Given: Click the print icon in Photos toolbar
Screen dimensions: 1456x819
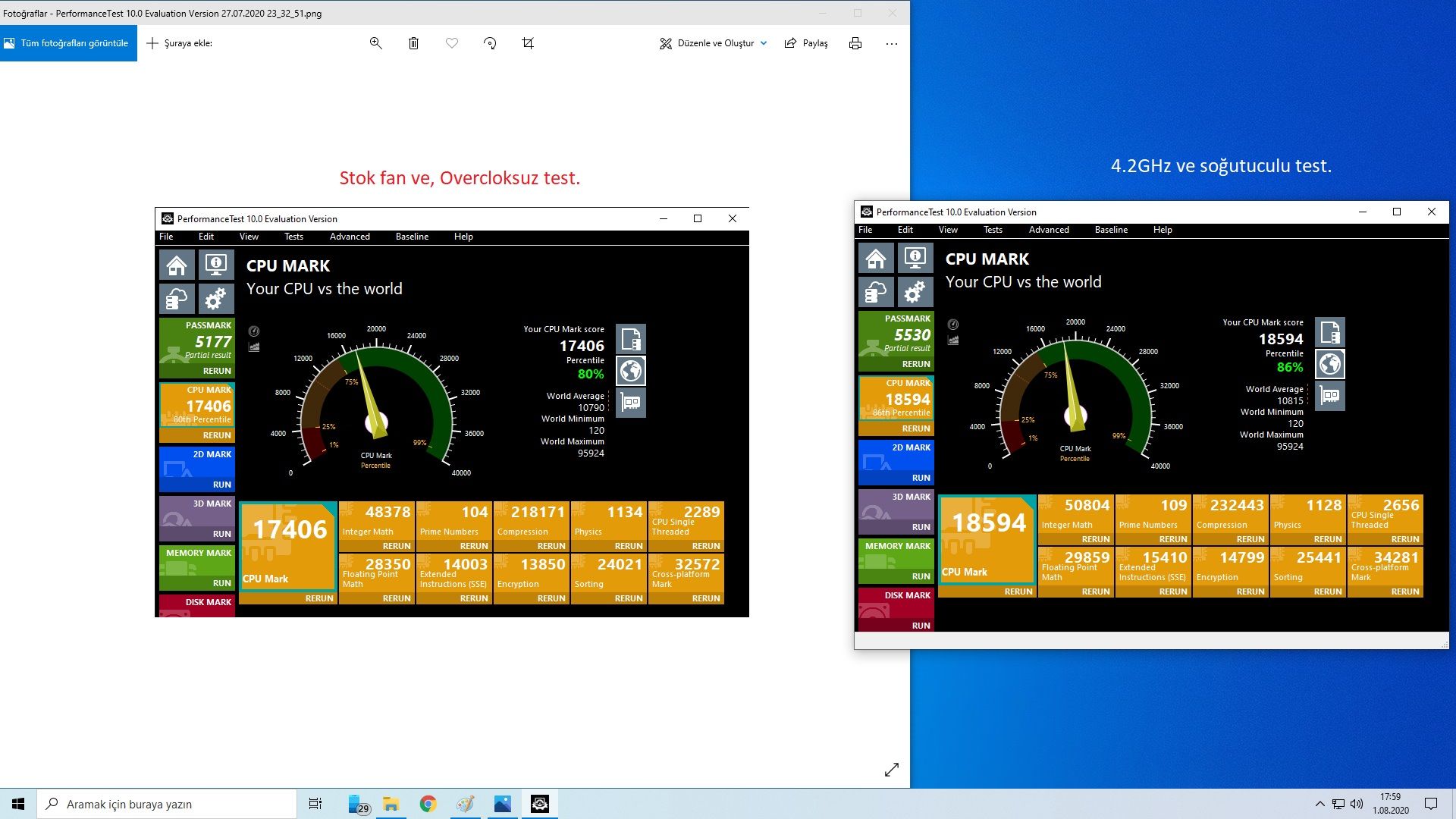Looking at the screenshot, I should [x=855, y=43].
